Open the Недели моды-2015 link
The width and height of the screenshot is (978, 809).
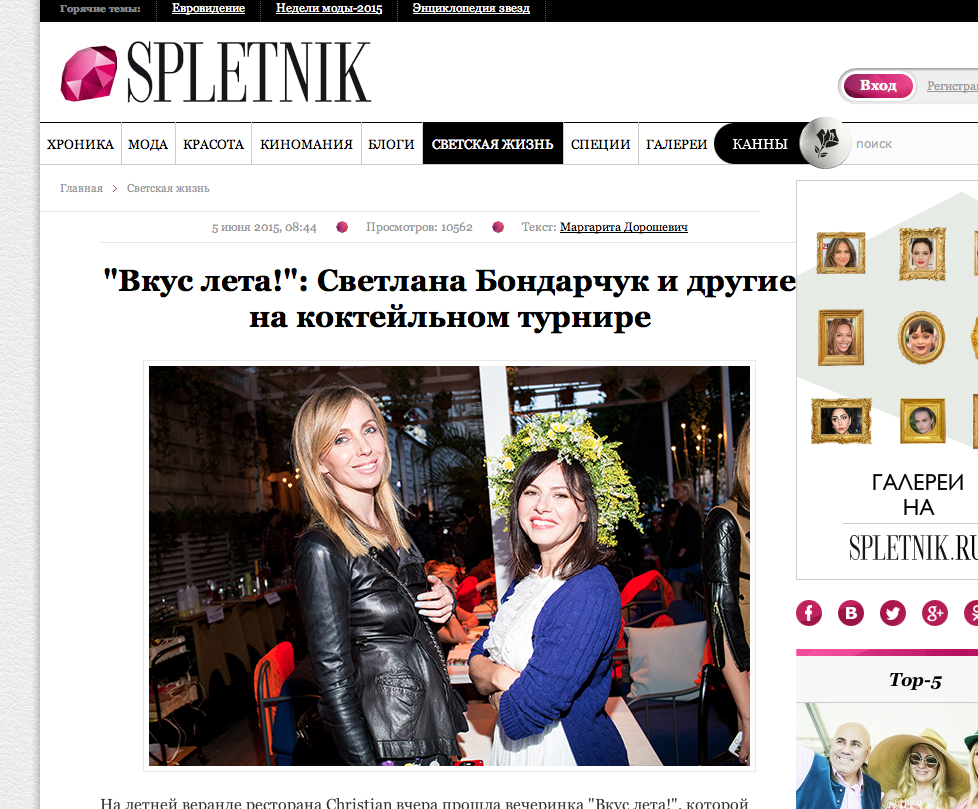pyautogui.click(x=329, y=9)
